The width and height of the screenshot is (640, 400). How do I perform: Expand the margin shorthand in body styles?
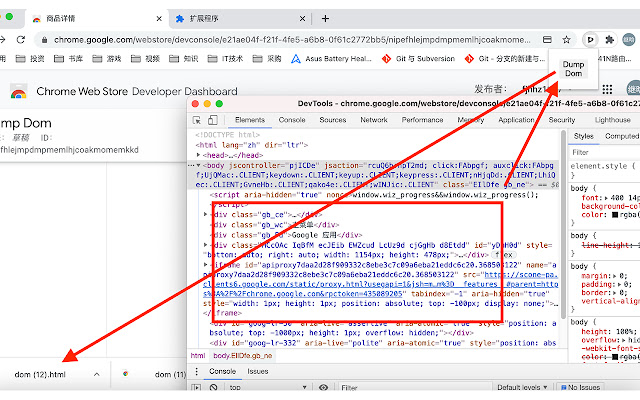pos(614,276)
